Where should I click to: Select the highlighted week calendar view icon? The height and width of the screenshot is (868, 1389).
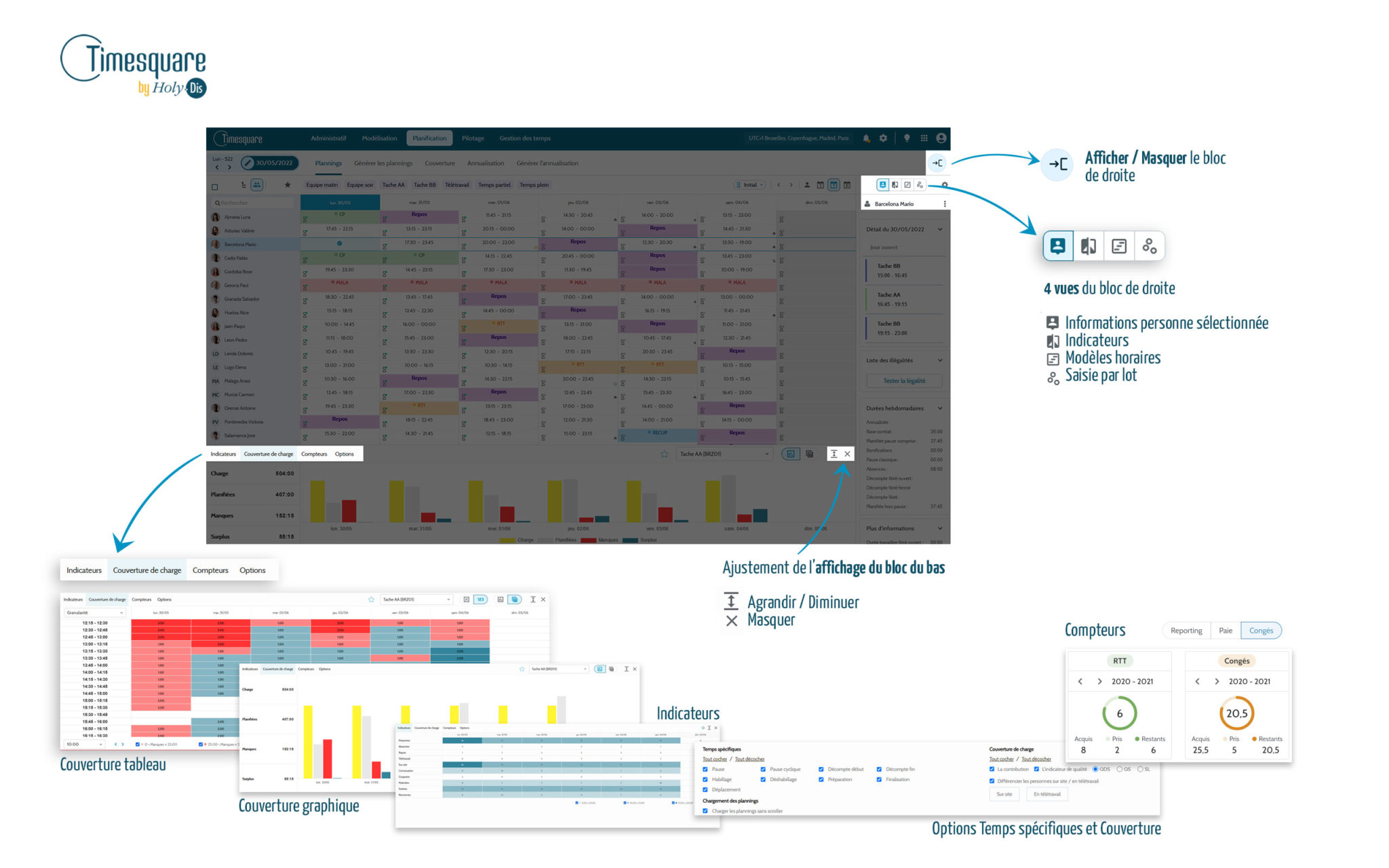click(834, 185)
